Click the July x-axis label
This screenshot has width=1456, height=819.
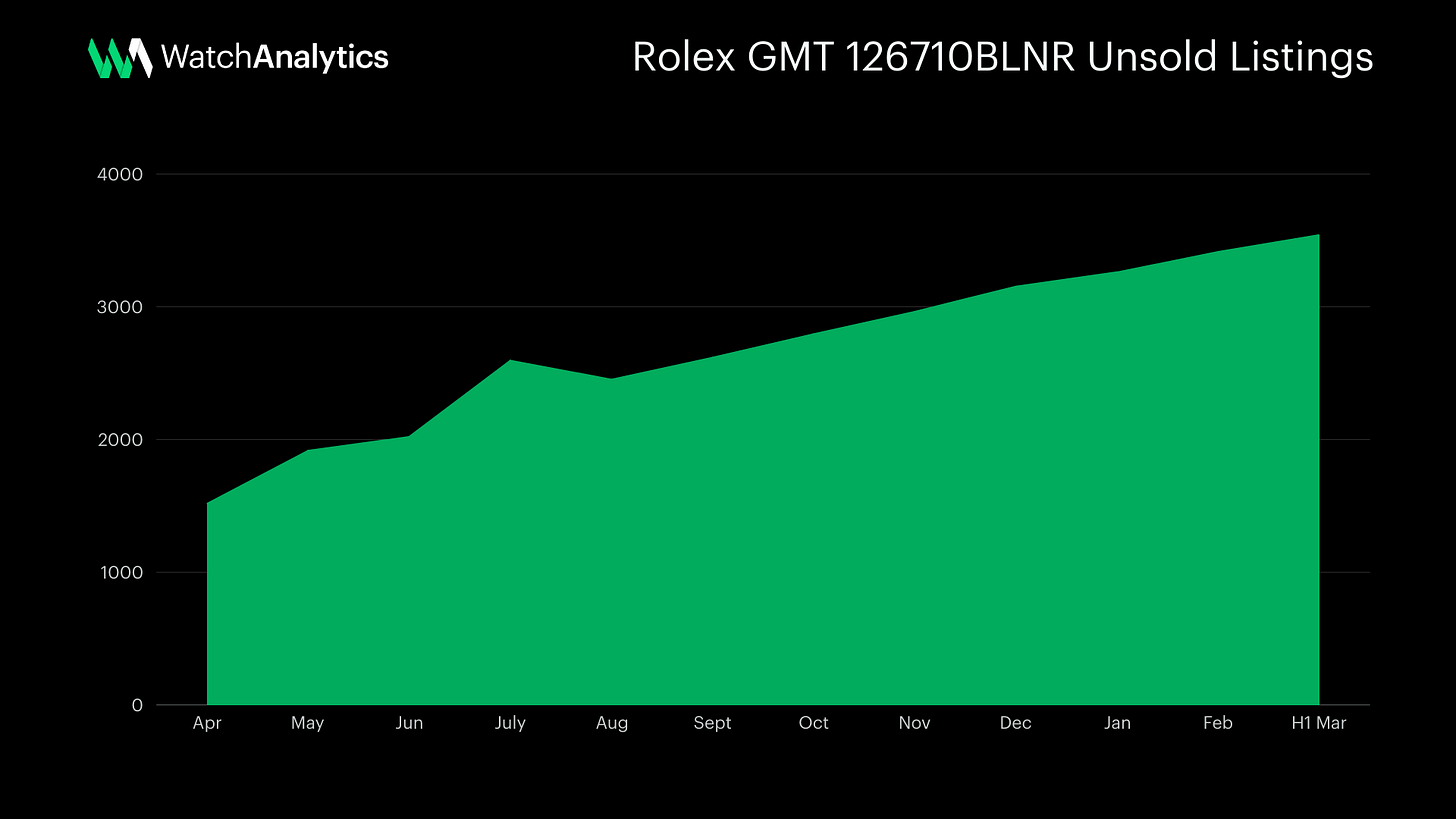510,724
